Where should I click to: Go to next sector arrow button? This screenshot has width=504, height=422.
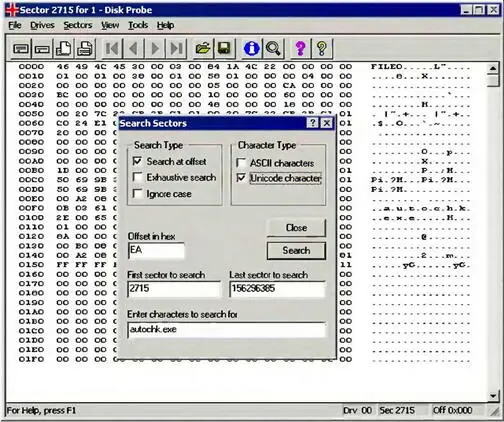155,49
